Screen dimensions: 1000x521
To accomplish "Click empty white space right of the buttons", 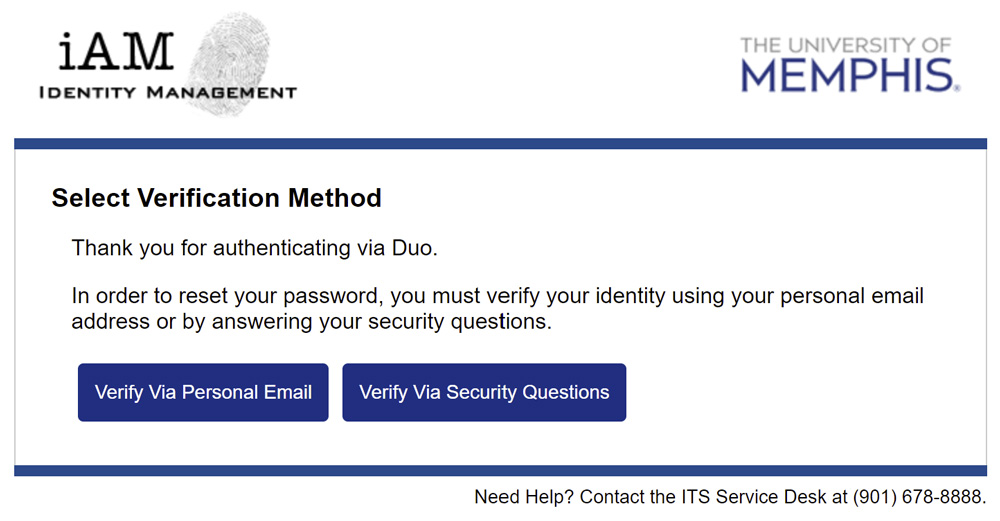I will click(x=800, y=392).
